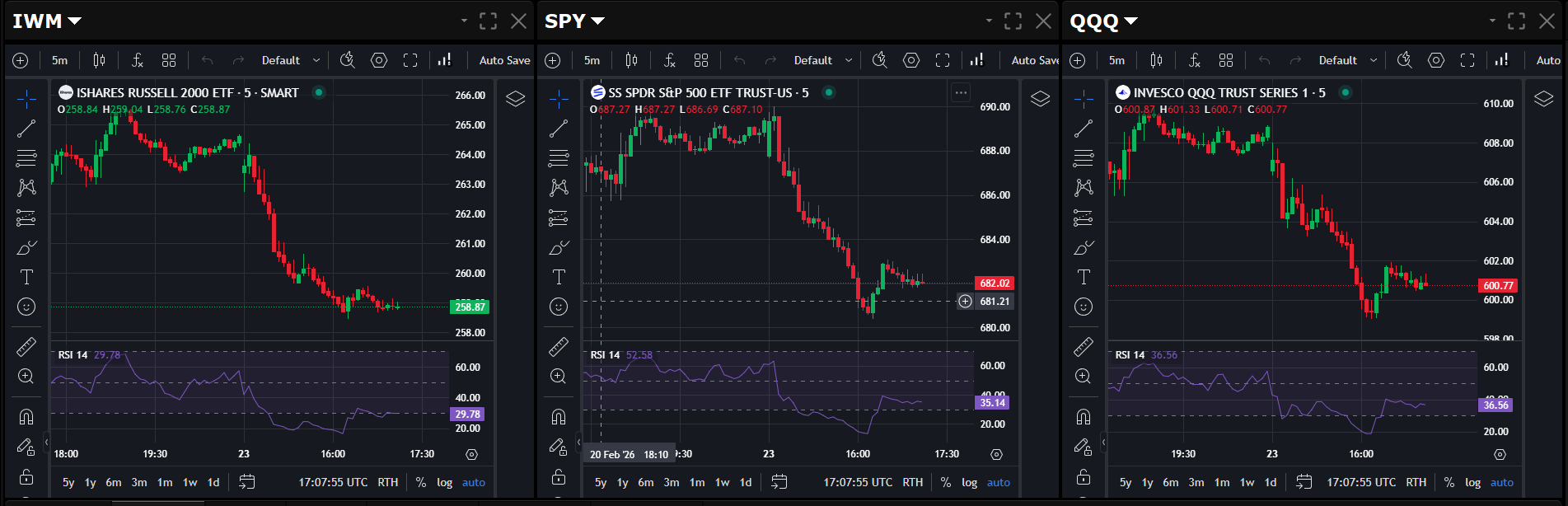Select the 6m range in IWM chart

click(114, 482)
